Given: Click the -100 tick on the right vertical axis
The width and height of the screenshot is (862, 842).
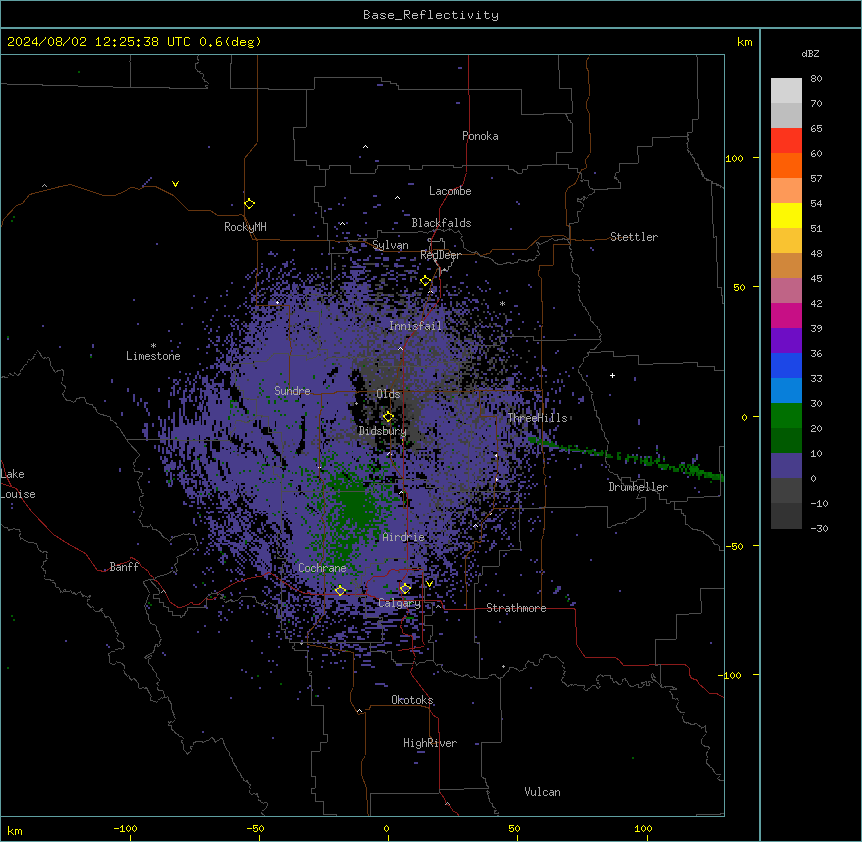Looking at the screenshot, I should pos(731,675).
